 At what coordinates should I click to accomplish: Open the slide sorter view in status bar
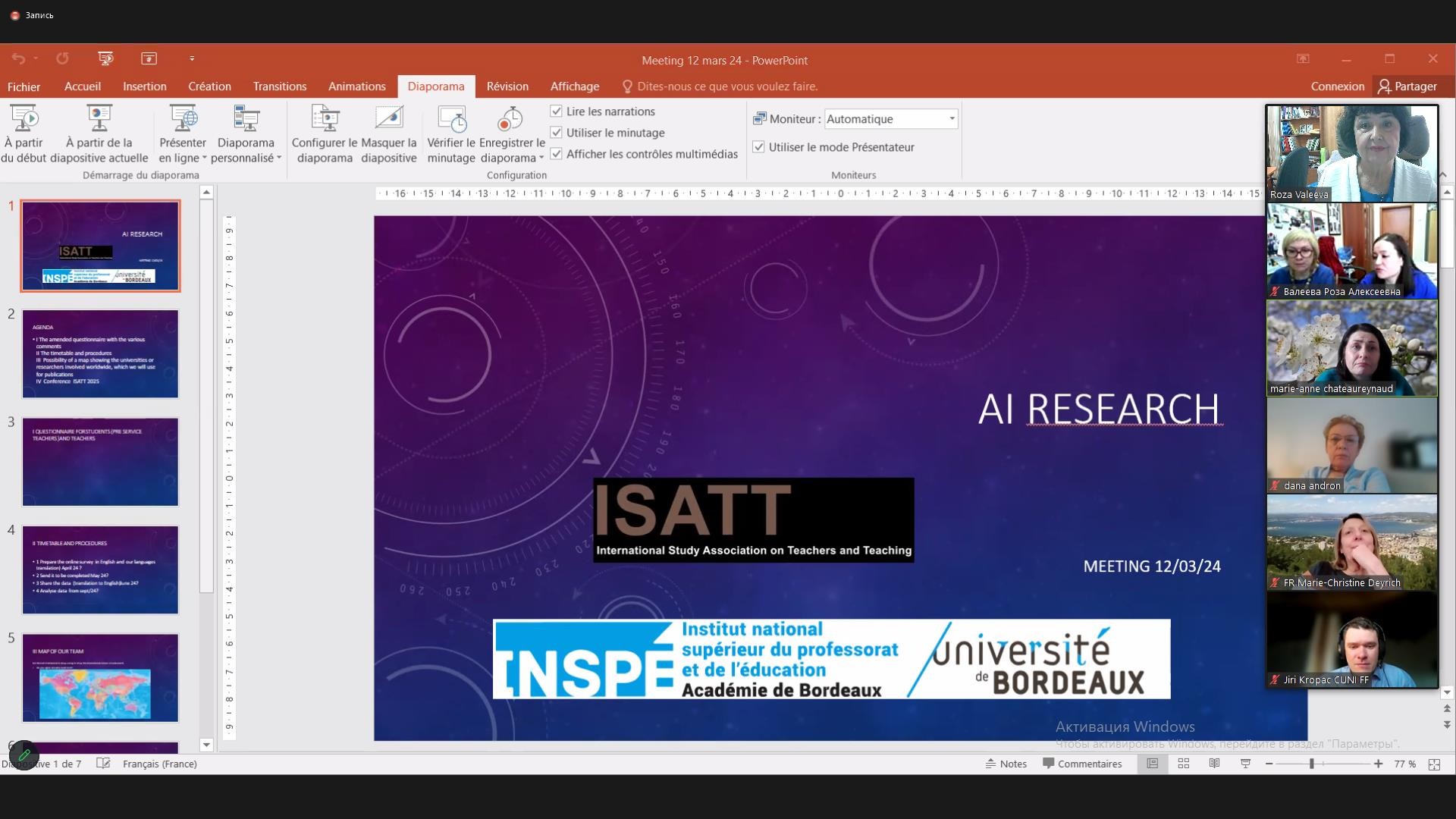[x=1183, y=764]
